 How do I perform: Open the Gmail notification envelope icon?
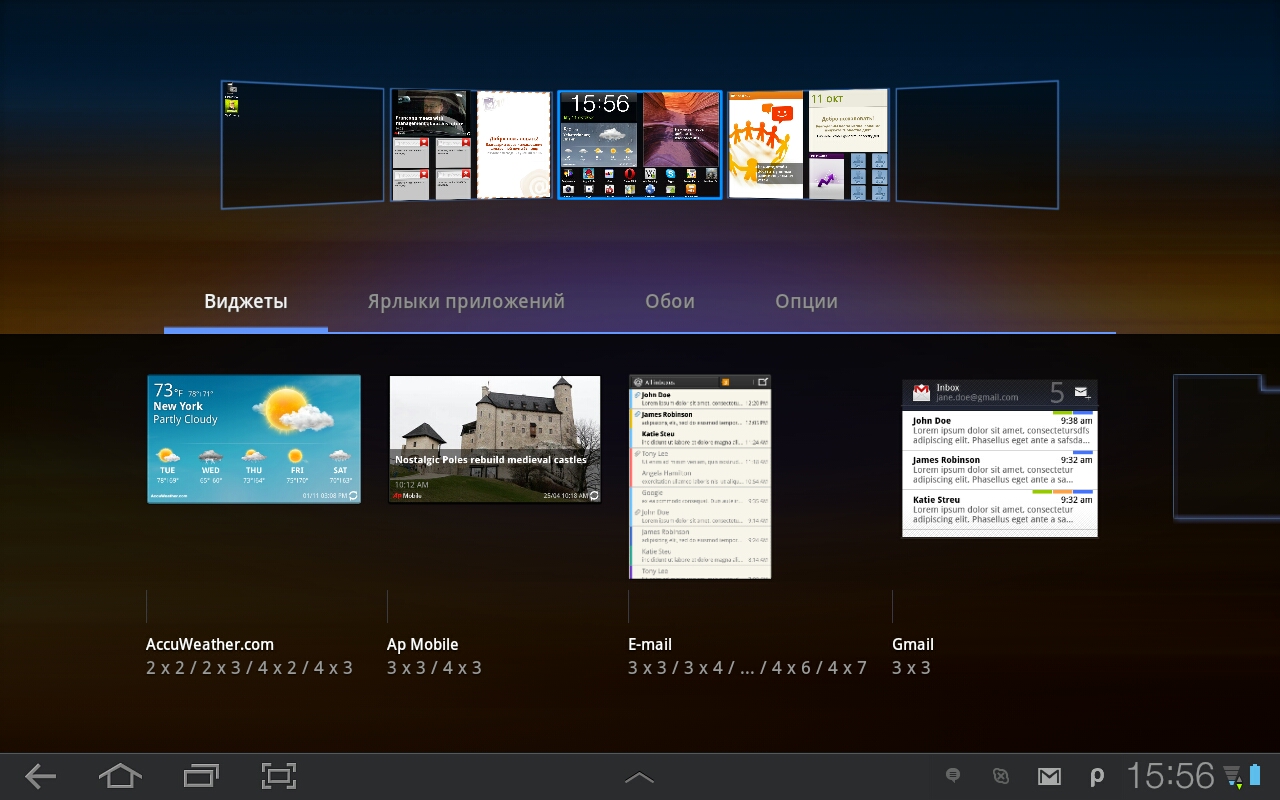pyautogui.click(x=1048, y=776)
